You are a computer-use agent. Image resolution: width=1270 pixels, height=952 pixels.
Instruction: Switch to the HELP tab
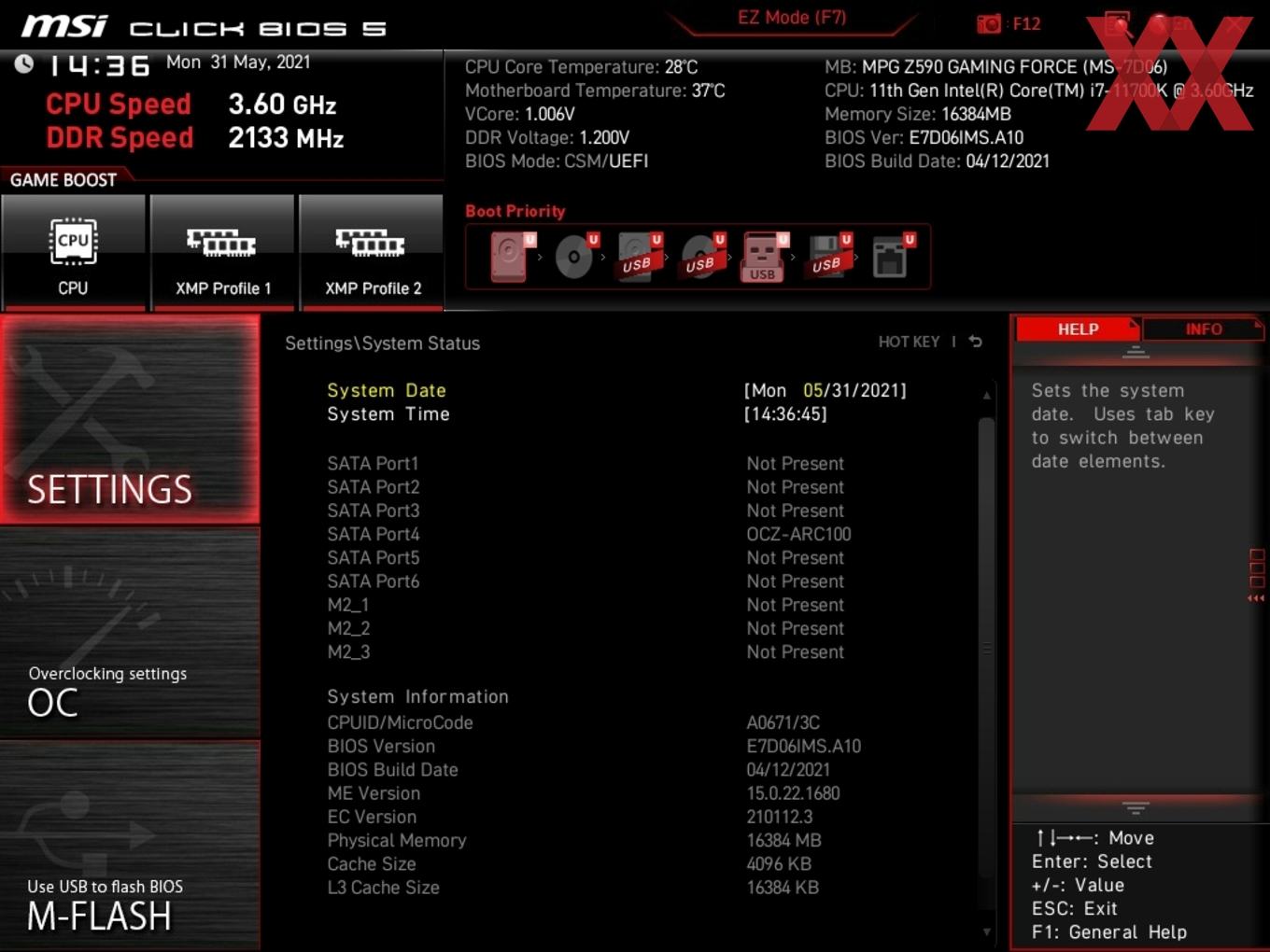point(1078,329)
